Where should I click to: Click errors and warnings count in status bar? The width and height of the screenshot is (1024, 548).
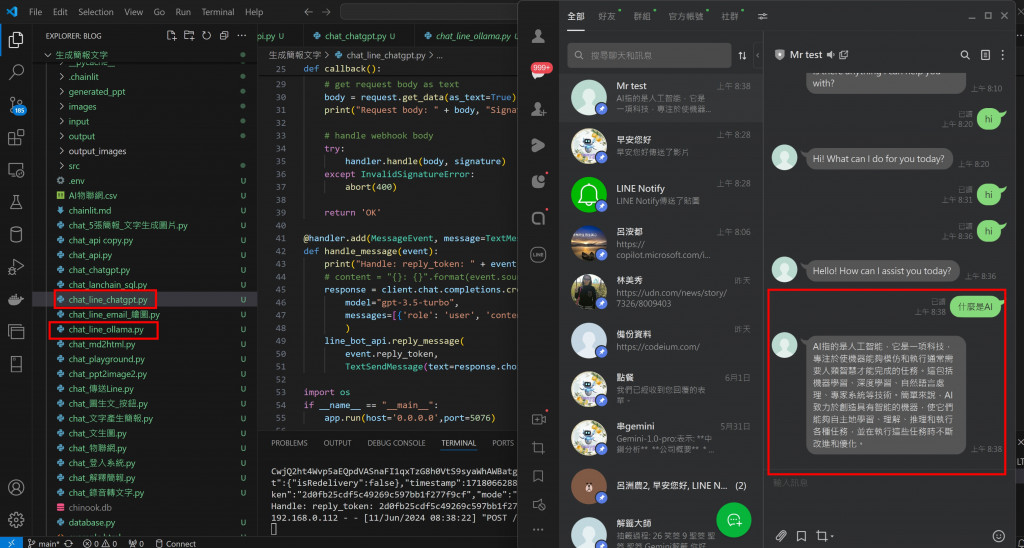click(101, 543)
